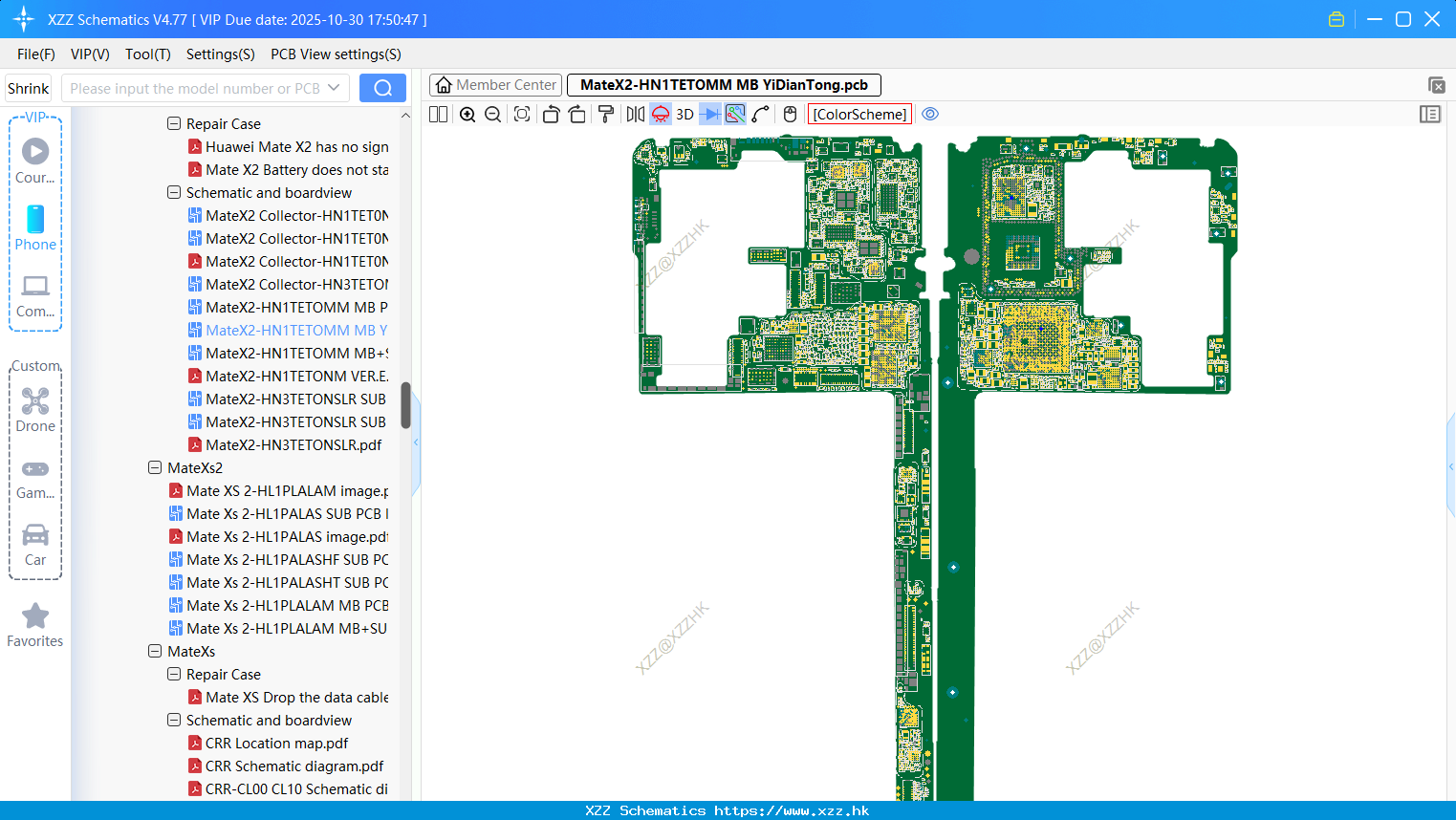Toggle the diode mode icon
This screenshot has width=1456, height=820.
(710, 114)
